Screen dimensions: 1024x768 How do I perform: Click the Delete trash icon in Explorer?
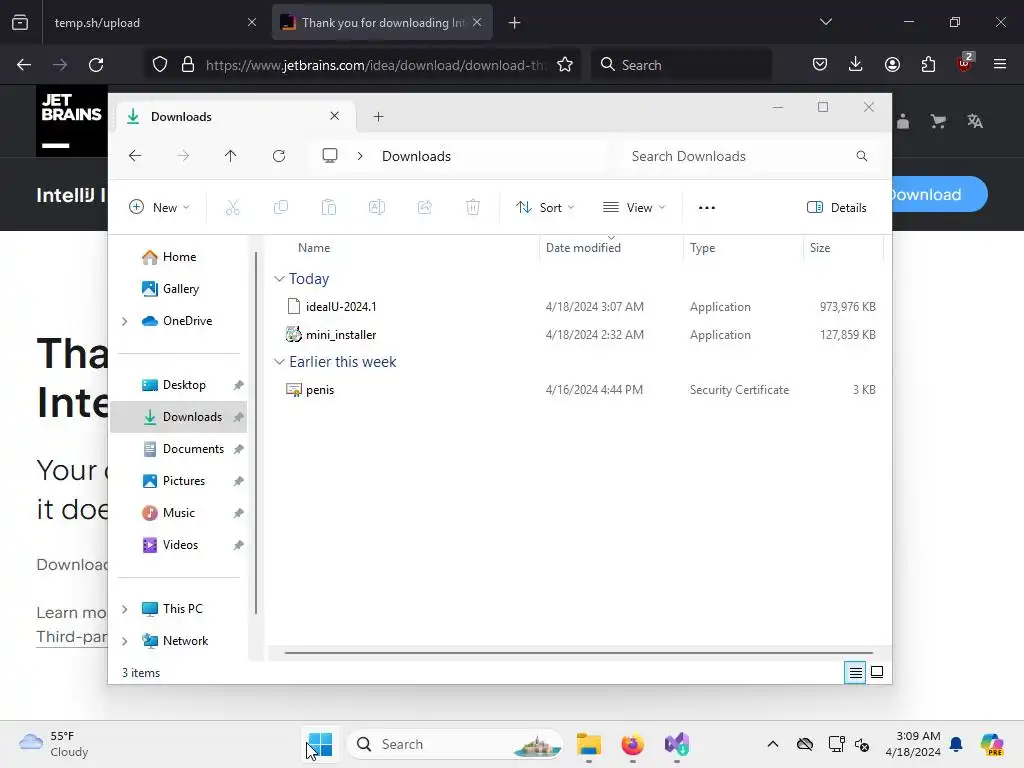click(x=473, y=208)
